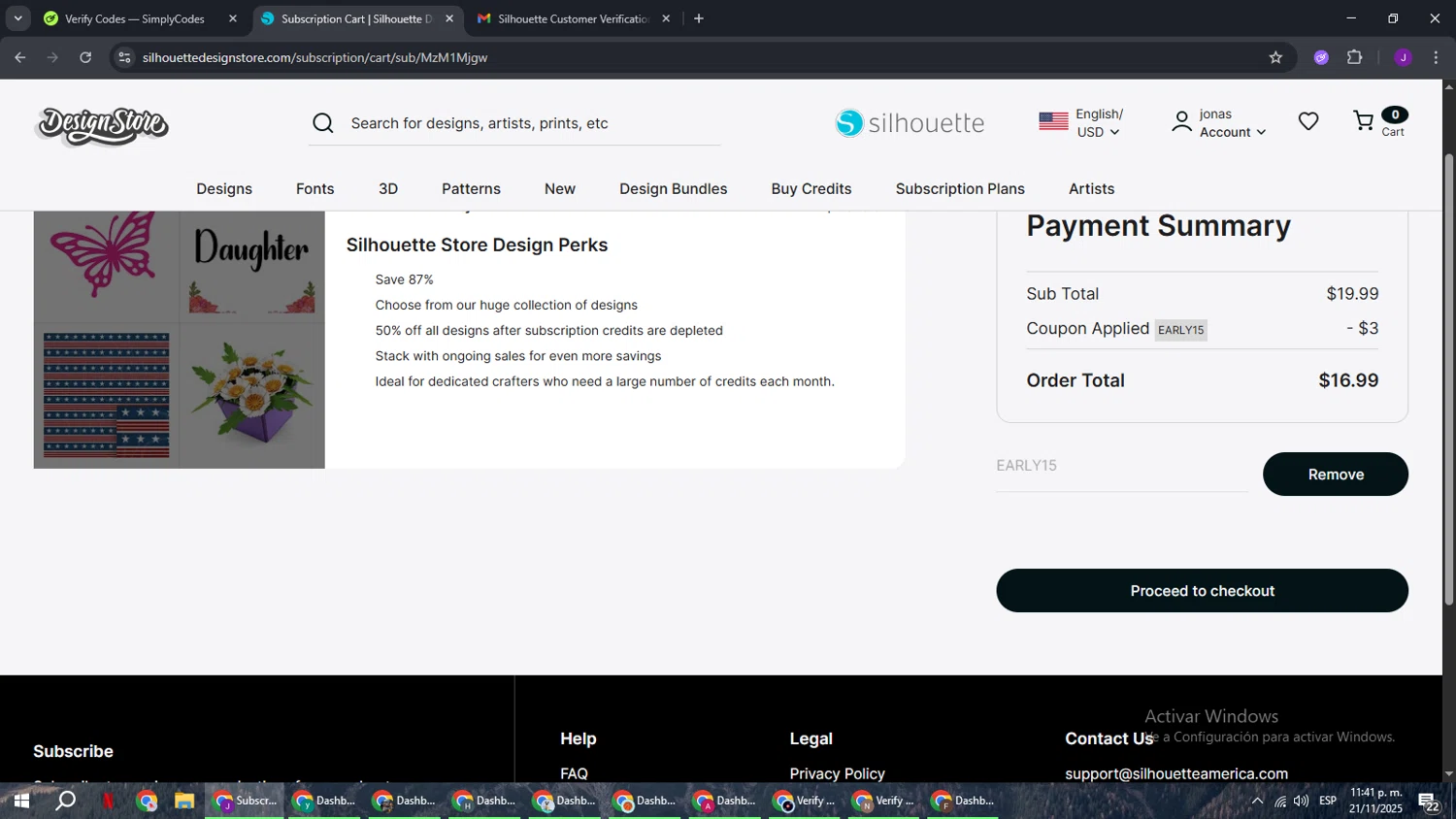1456x819 pixels.
Task: Open the 3D menu
Action: pyautogui.click(x=388, y=188)
